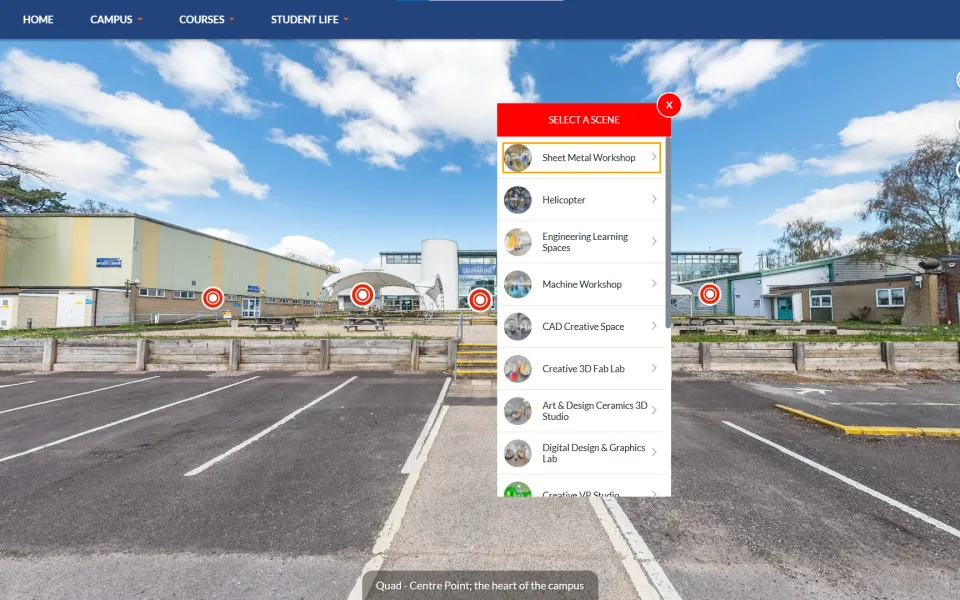Select the Helicopter scene
Viewport: 960px width, 600px height.
tap(581, 200)
